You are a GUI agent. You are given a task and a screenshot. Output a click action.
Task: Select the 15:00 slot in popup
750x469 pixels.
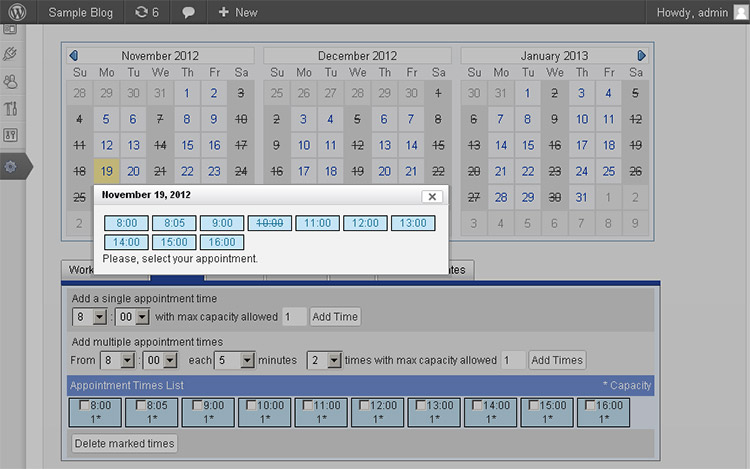174,242
